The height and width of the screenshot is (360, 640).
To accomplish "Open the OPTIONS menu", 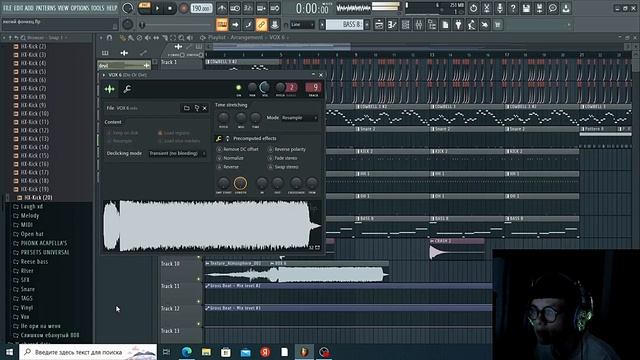I will pyautogui.click(x=80, y=8).
